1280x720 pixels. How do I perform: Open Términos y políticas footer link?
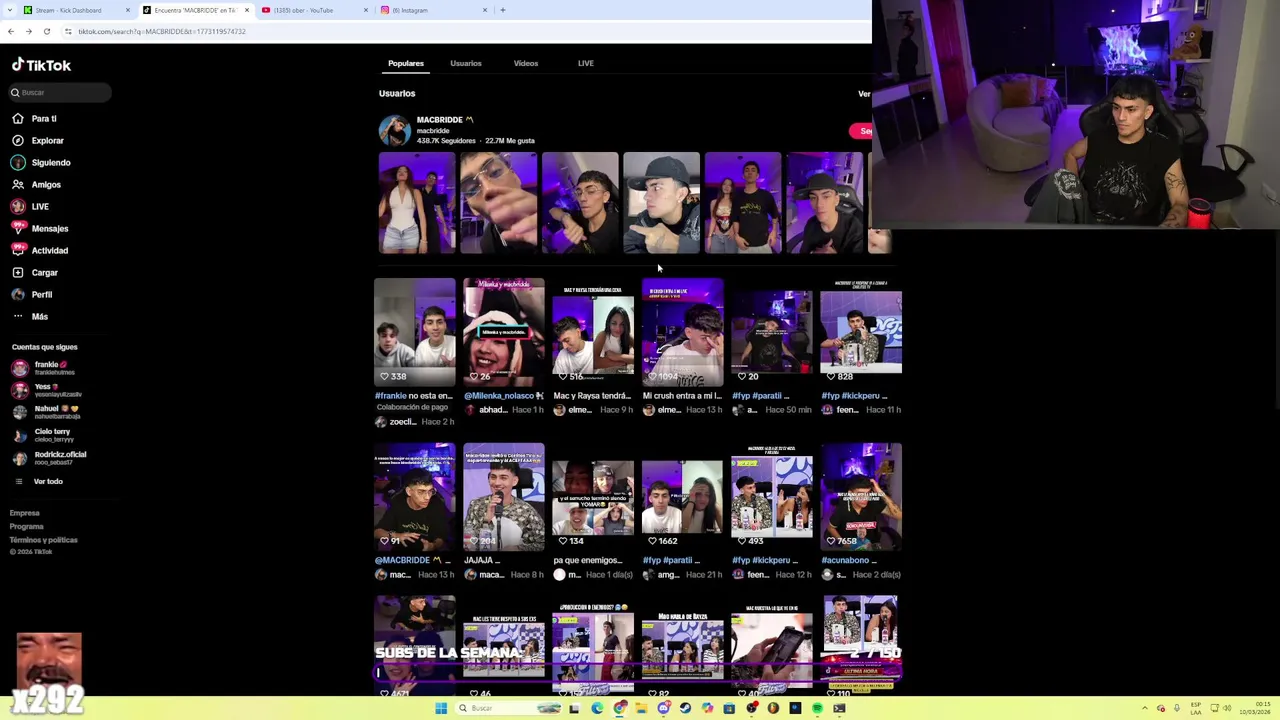pos(44,540)
